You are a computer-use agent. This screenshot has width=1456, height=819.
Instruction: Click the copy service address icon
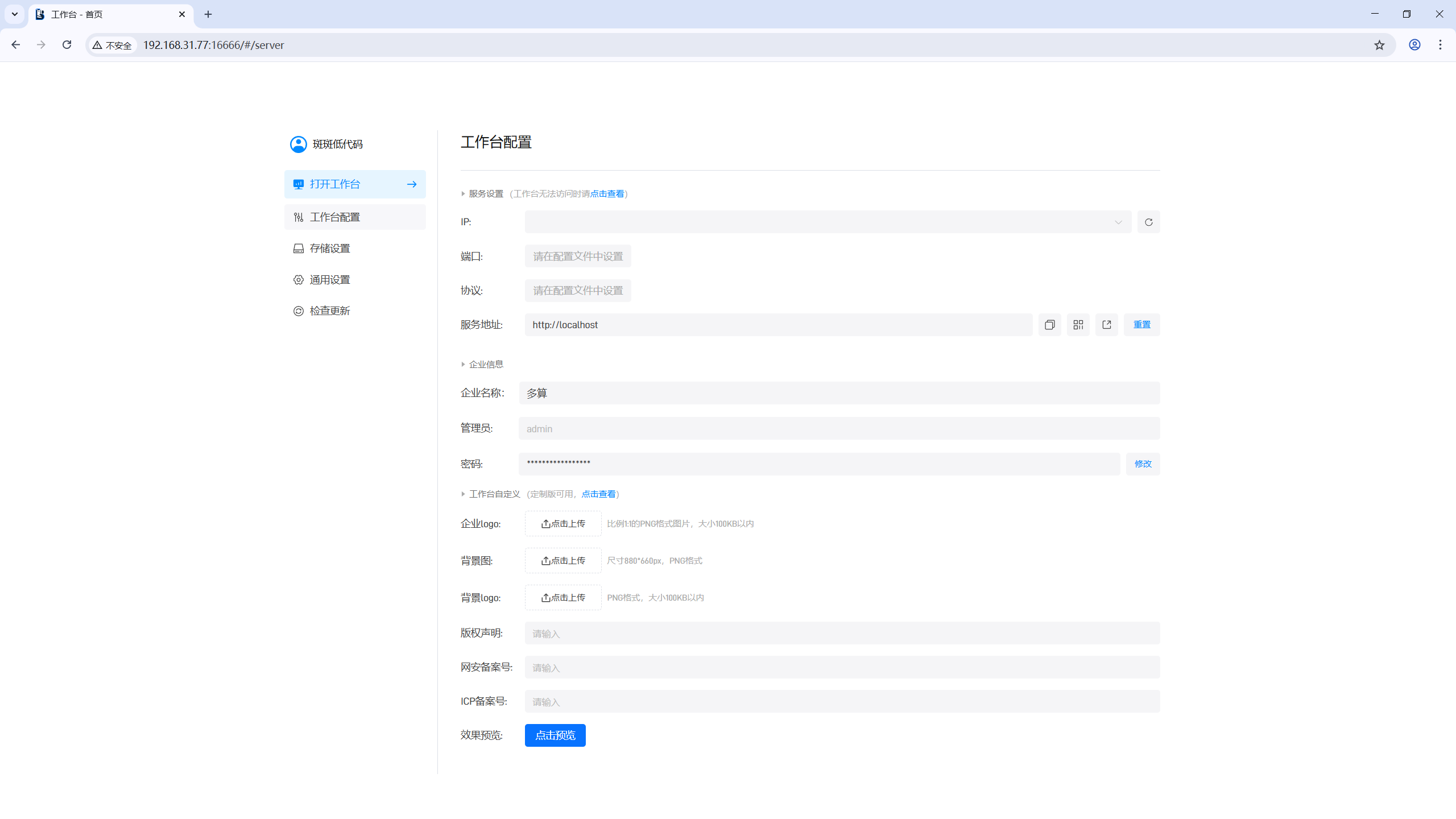[x=1049, y=325]
